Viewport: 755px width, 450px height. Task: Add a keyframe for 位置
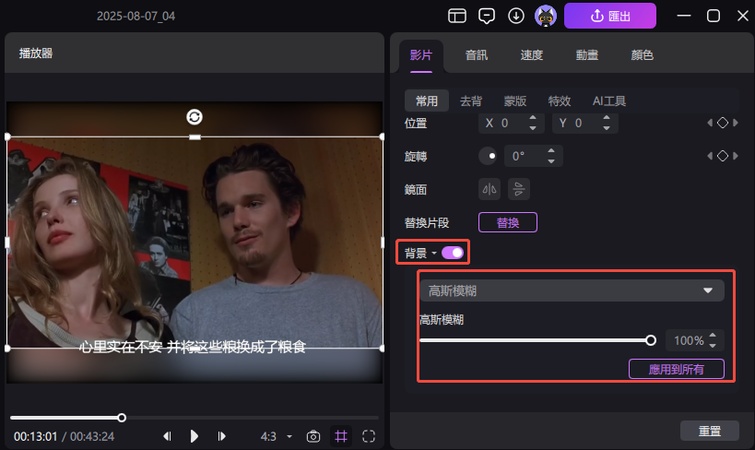tap(722, 123)
